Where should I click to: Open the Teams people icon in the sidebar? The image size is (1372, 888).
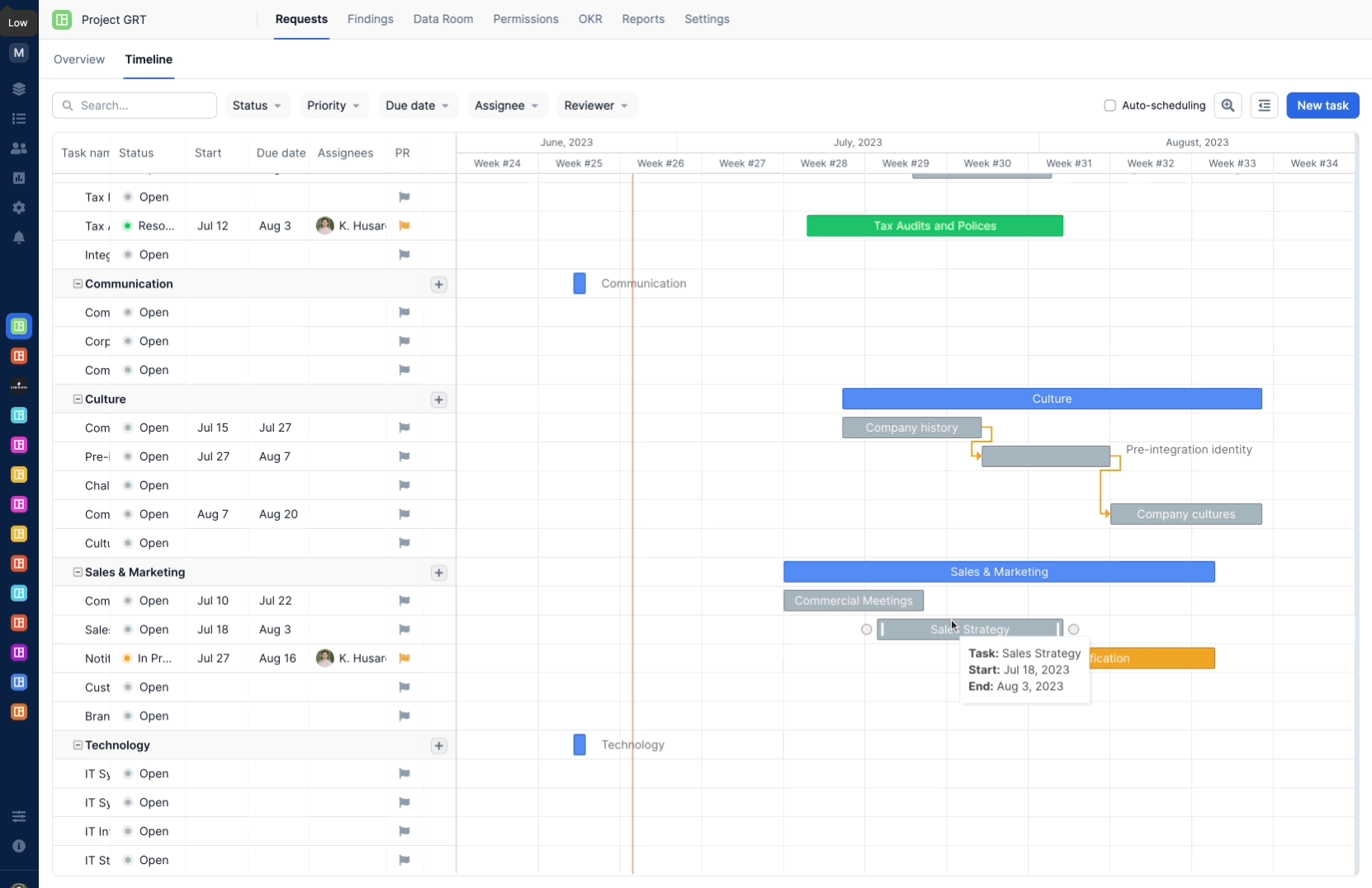tap(19, 149)
